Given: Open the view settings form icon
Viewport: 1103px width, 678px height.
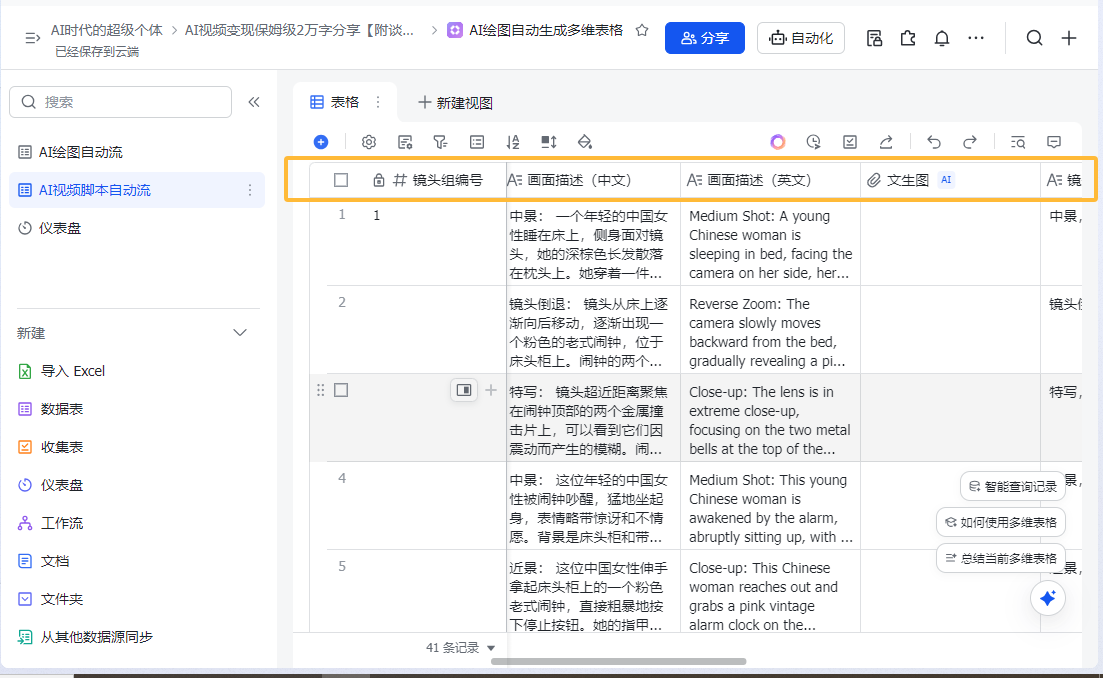Looking at the screenshot, I should [405, 142].
